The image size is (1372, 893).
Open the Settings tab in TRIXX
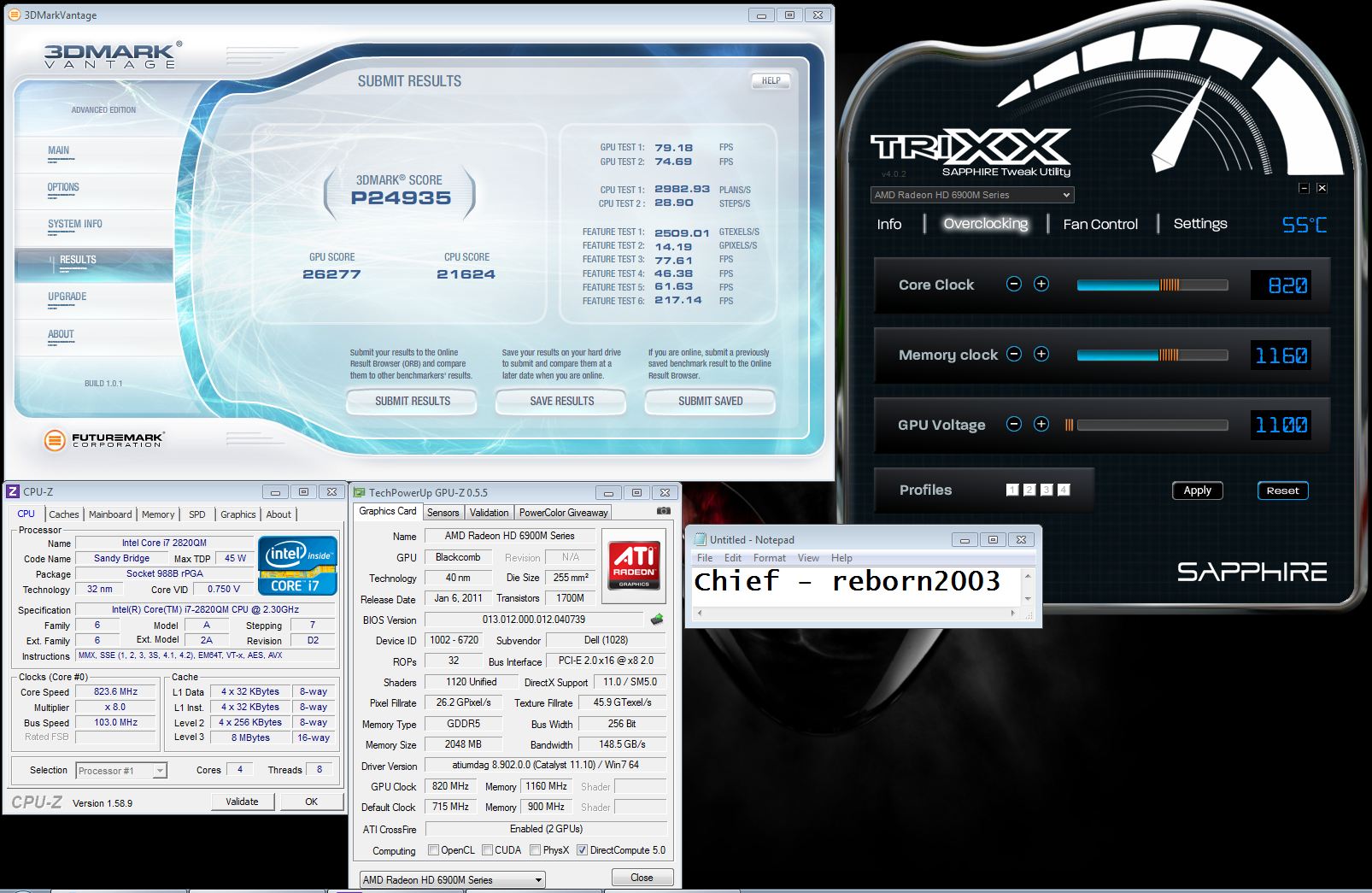point(1200,224)
